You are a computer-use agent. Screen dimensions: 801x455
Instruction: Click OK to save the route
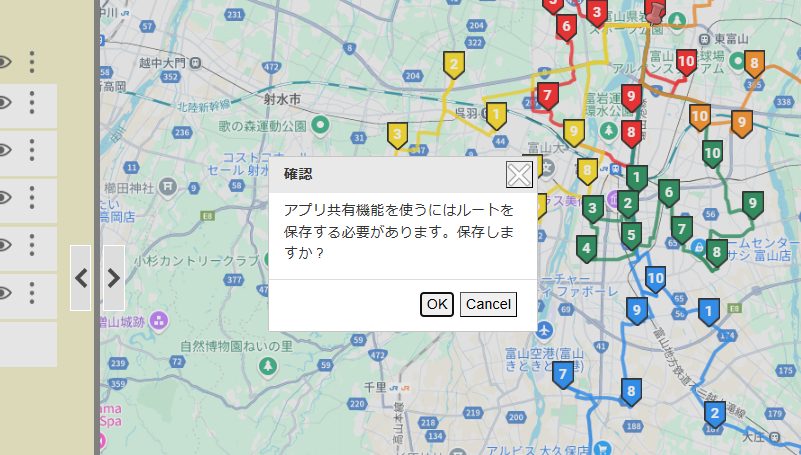pos(436,304)
